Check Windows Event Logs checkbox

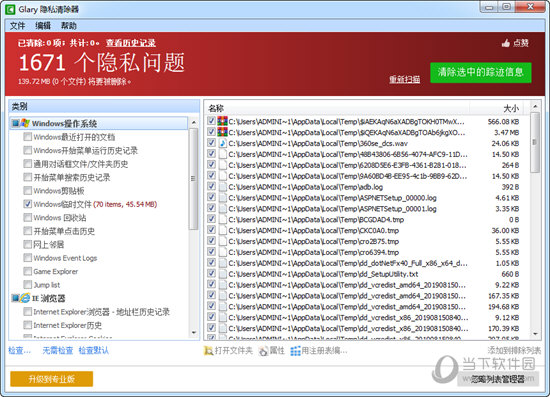click(x=27, y=258)
